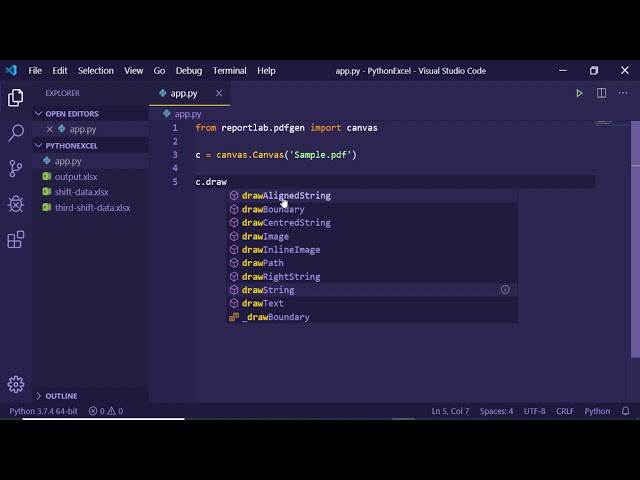
Task: Restore down the VS Code window
Action: point(594,71)
